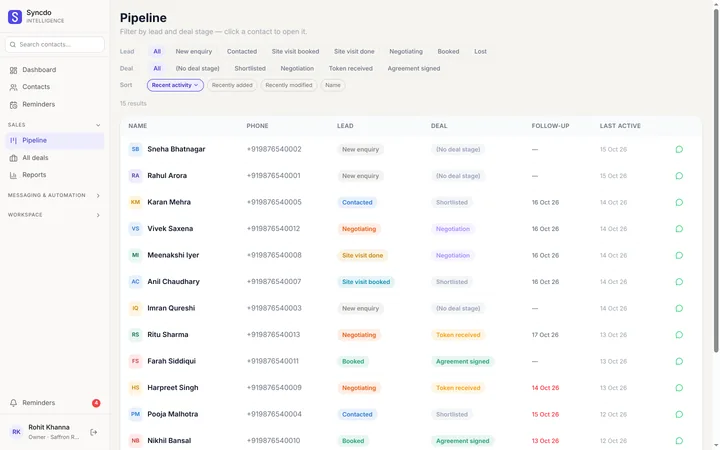Filter leads by Lost stage
Screen dimensions: 720x450
pyautogui.click(x=480, y=51)
